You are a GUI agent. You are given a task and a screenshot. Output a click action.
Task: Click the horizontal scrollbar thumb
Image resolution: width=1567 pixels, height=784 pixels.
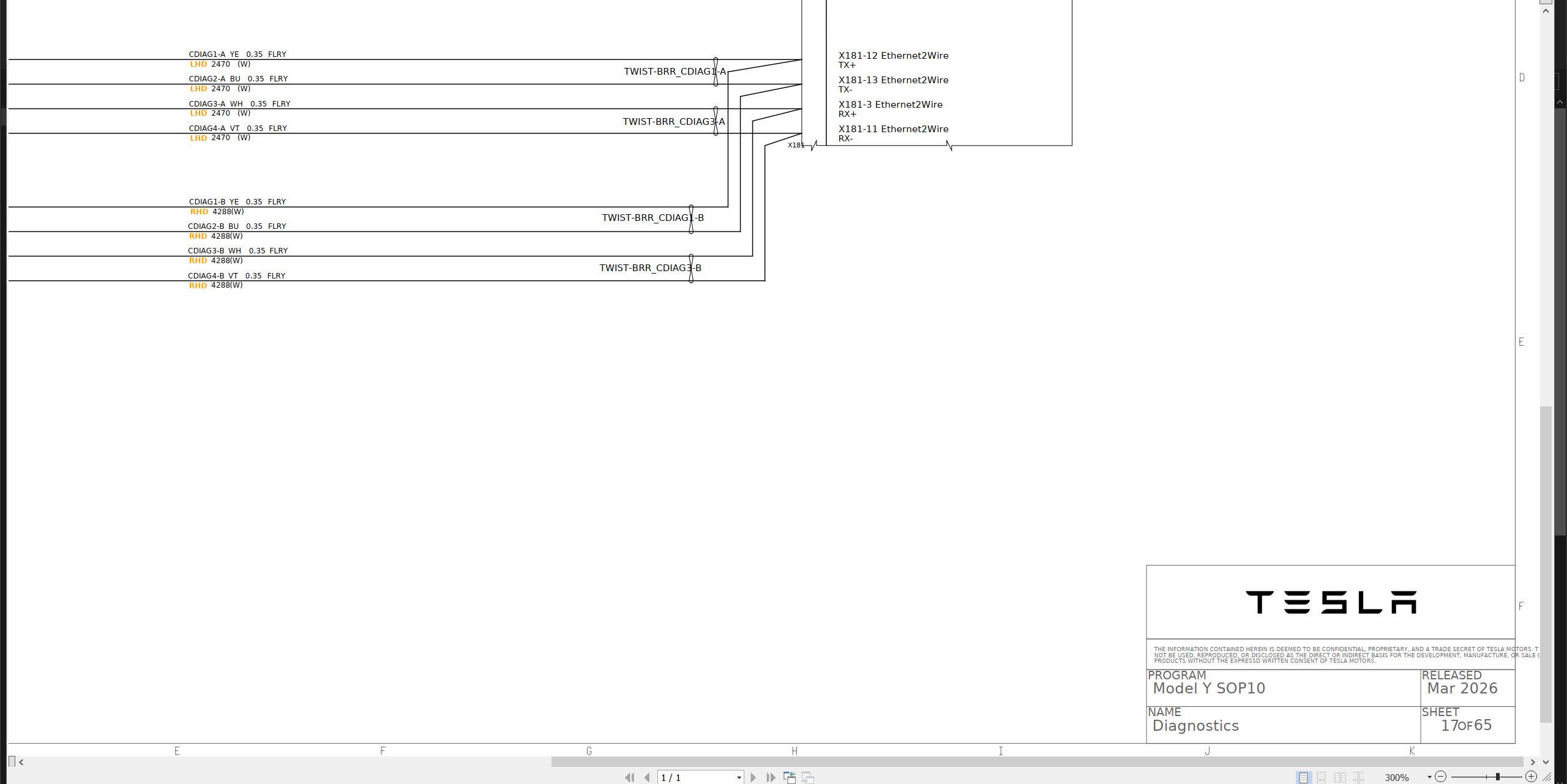click(x=1036, y=762)
